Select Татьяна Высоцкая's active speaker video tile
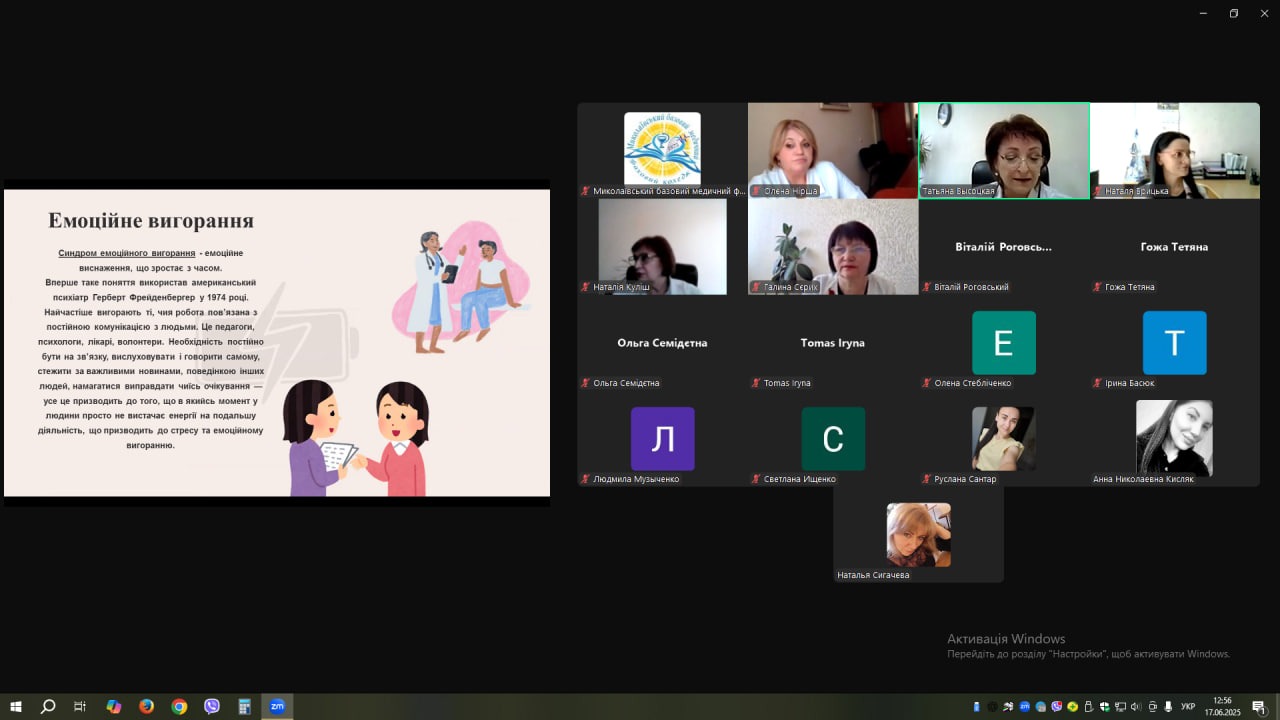Screen dimensions: 1280x720 pyautogui.click(x=1004, y=150)
